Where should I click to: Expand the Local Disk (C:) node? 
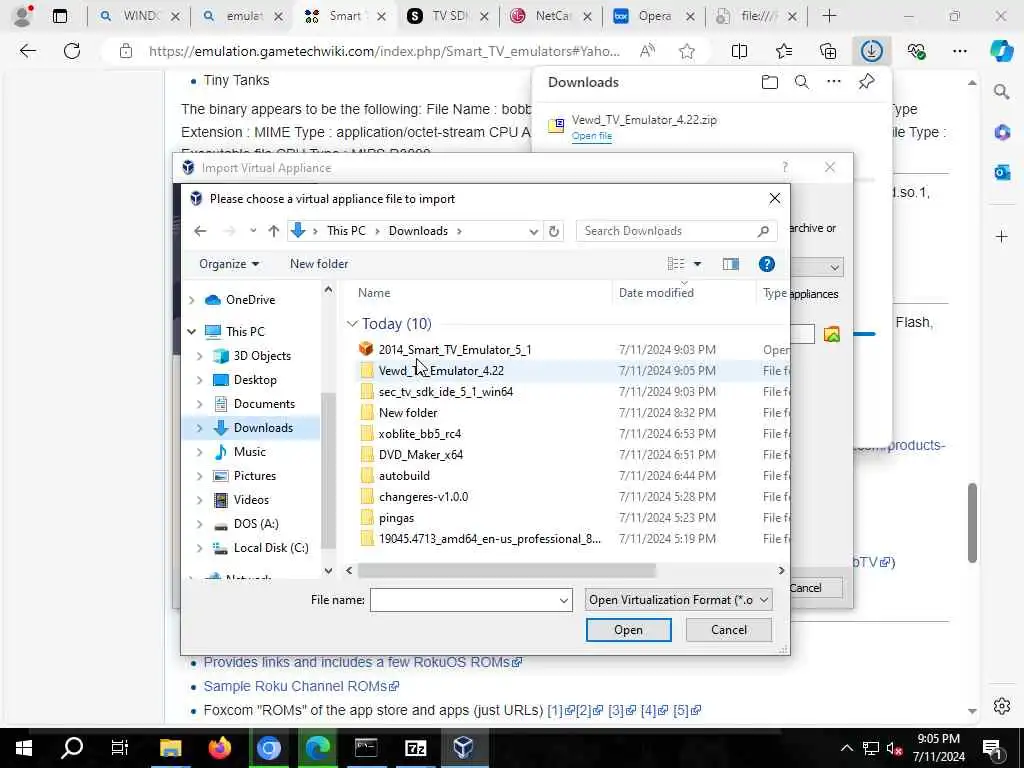click(200, 549)
